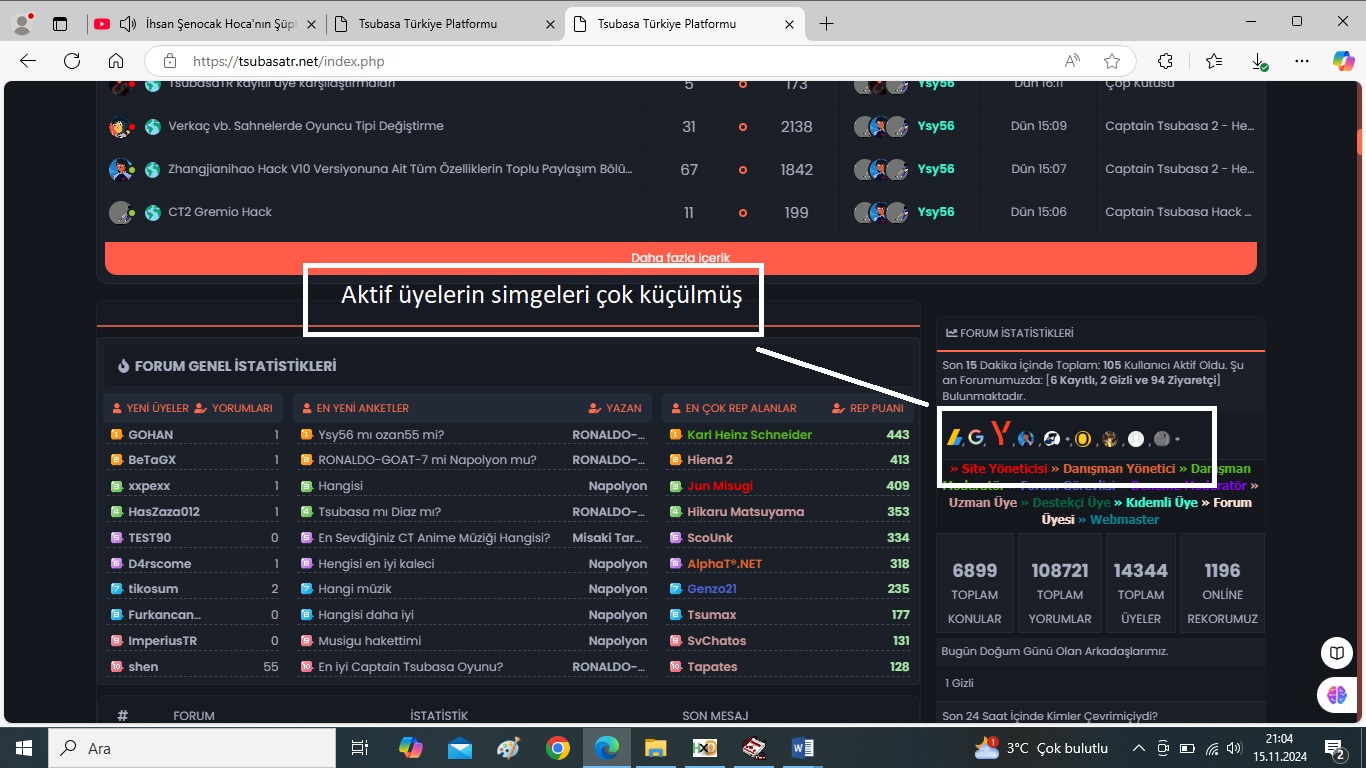Open Captain Tsubasa Hack forum link
This screenshot has height=768, width=1366.
(x=1179, y=212)
